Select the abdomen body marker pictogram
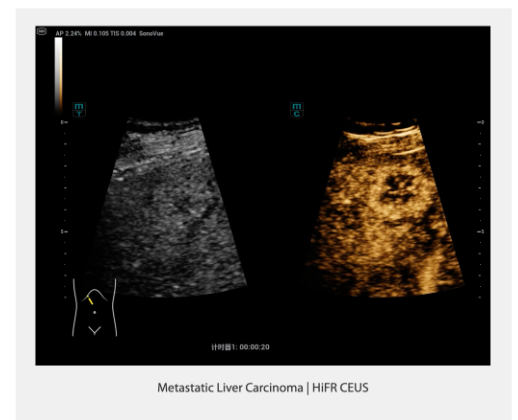518x420 pixels. tap(95, 307)
